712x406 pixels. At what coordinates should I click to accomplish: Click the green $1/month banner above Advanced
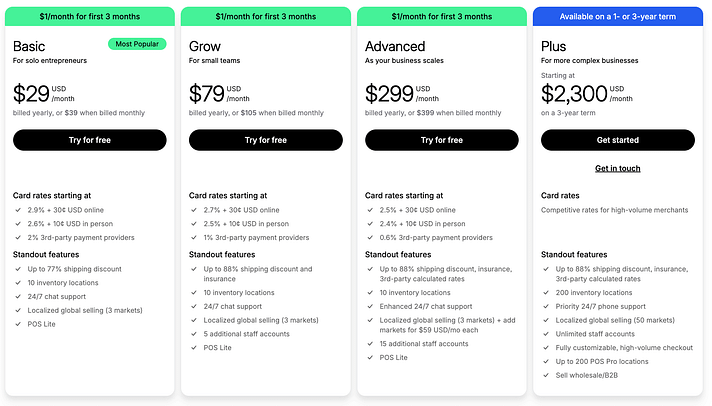coord(441,16)
